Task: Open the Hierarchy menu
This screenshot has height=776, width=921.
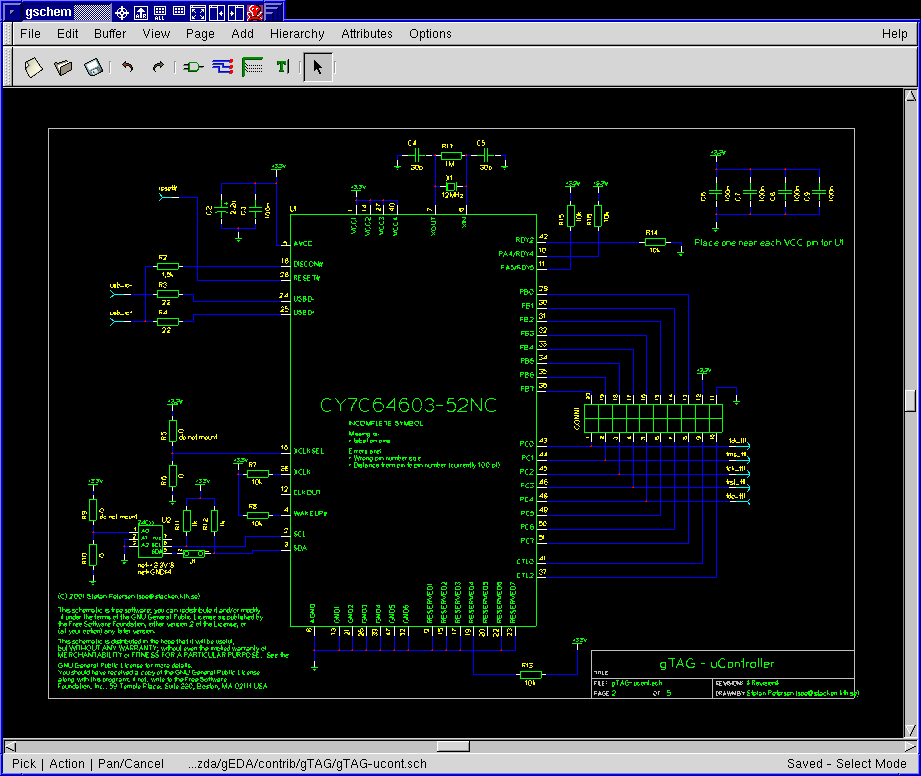Action: click(x=297, y=34)
